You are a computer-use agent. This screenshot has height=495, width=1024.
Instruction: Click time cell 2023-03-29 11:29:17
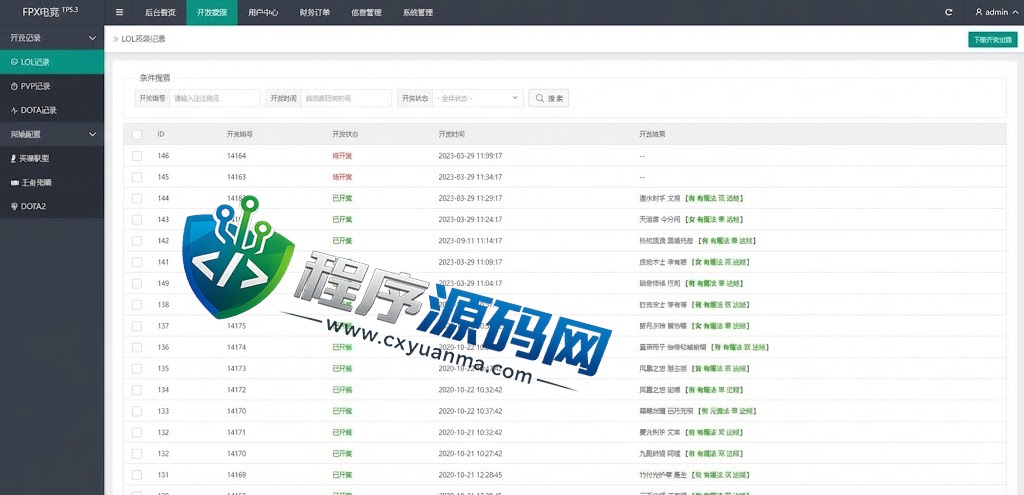(470, 199)
